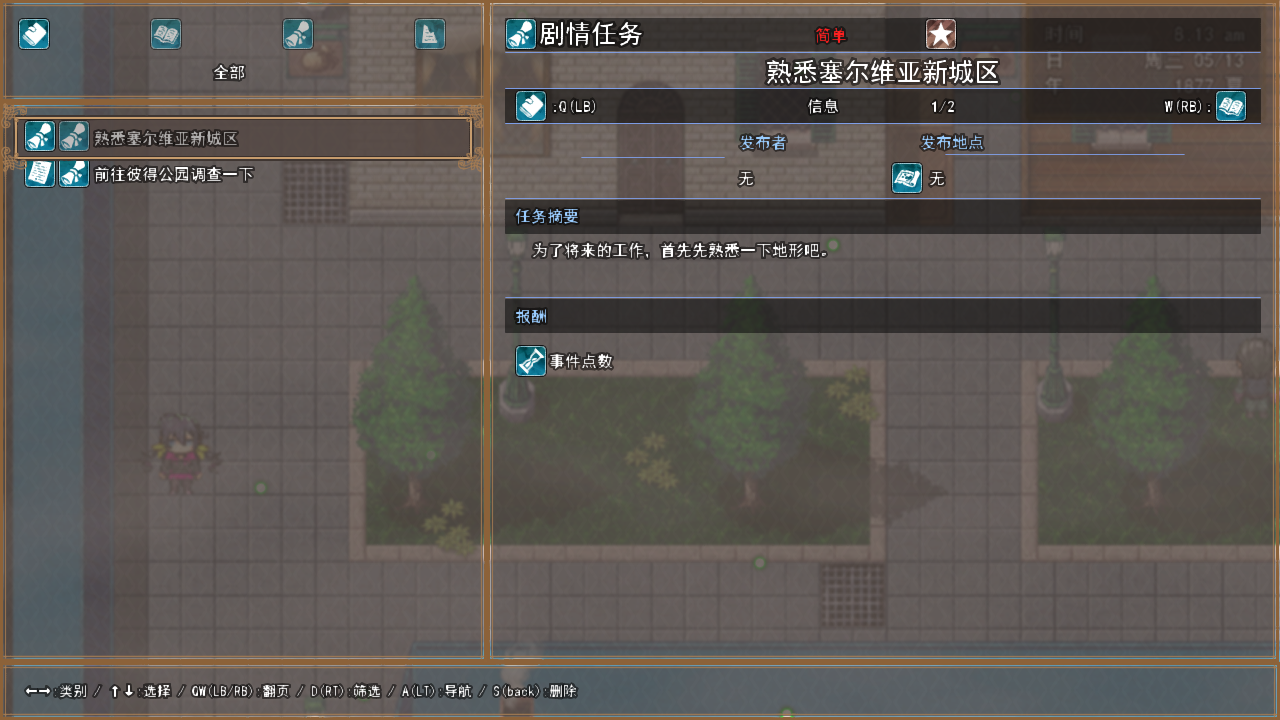Click the S(back):删除 delete hint

pos(535,691)
